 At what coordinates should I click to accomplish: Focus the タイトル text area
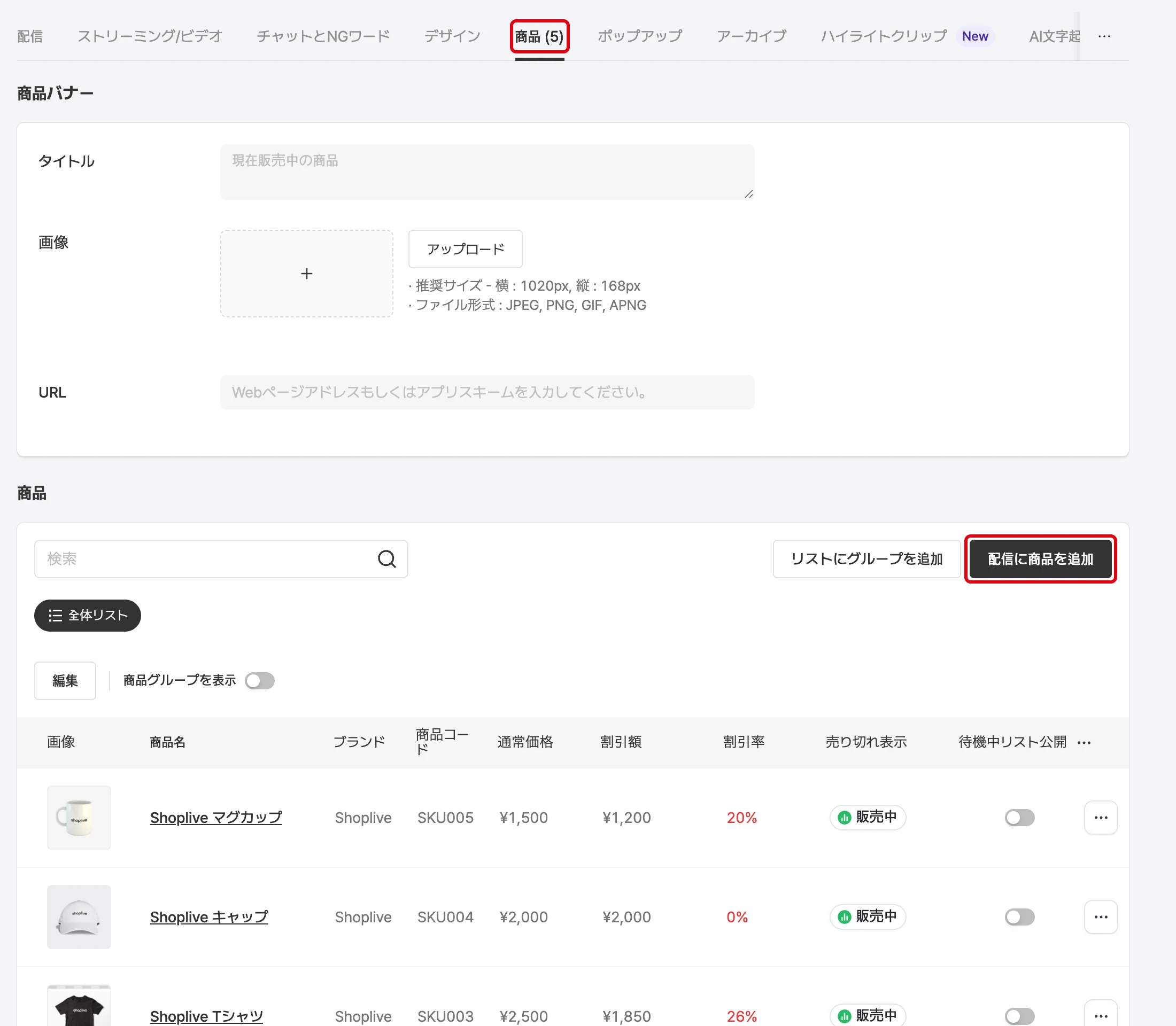click(487, 172)
